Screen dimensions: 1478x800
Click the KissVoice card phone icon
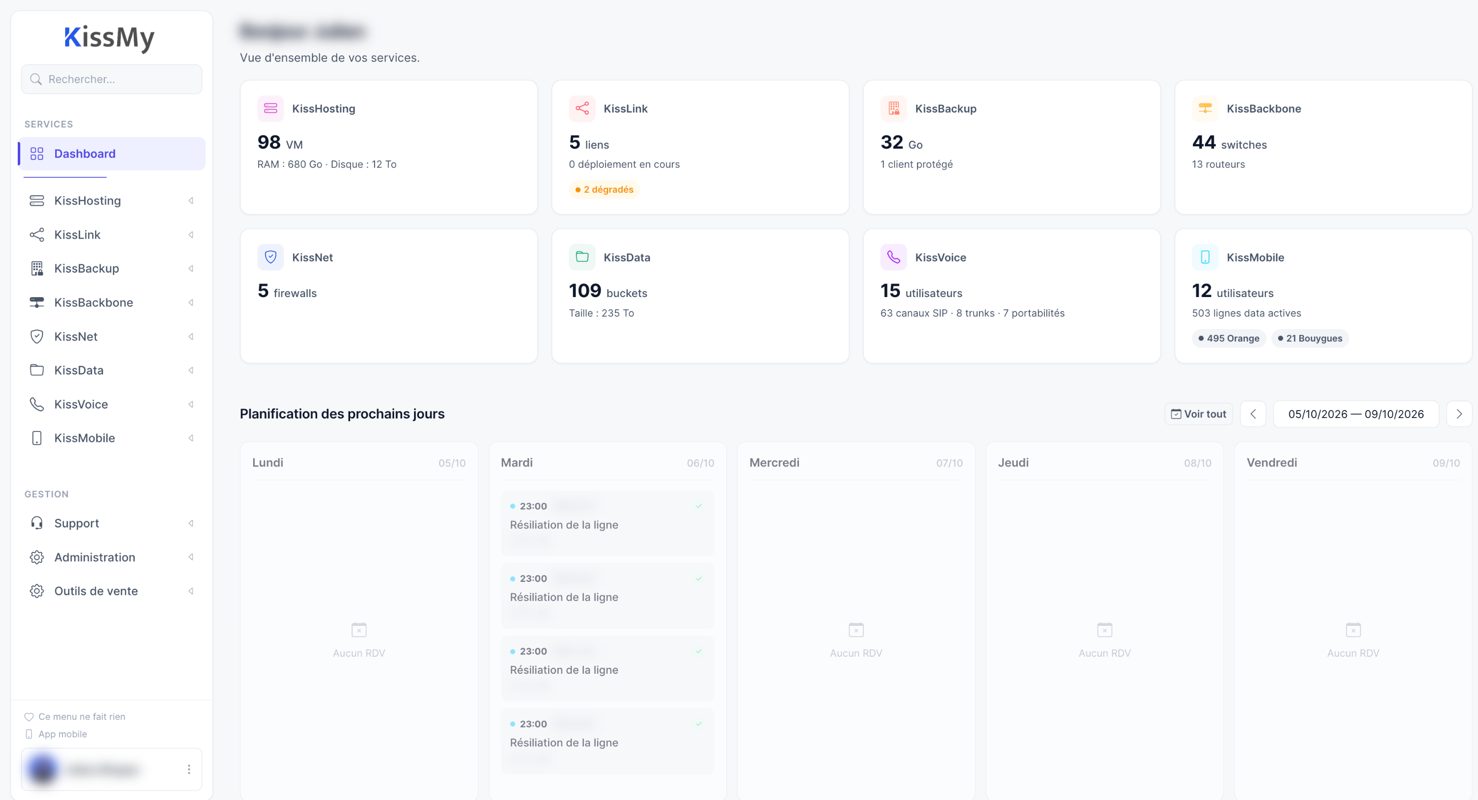(894, 257)
